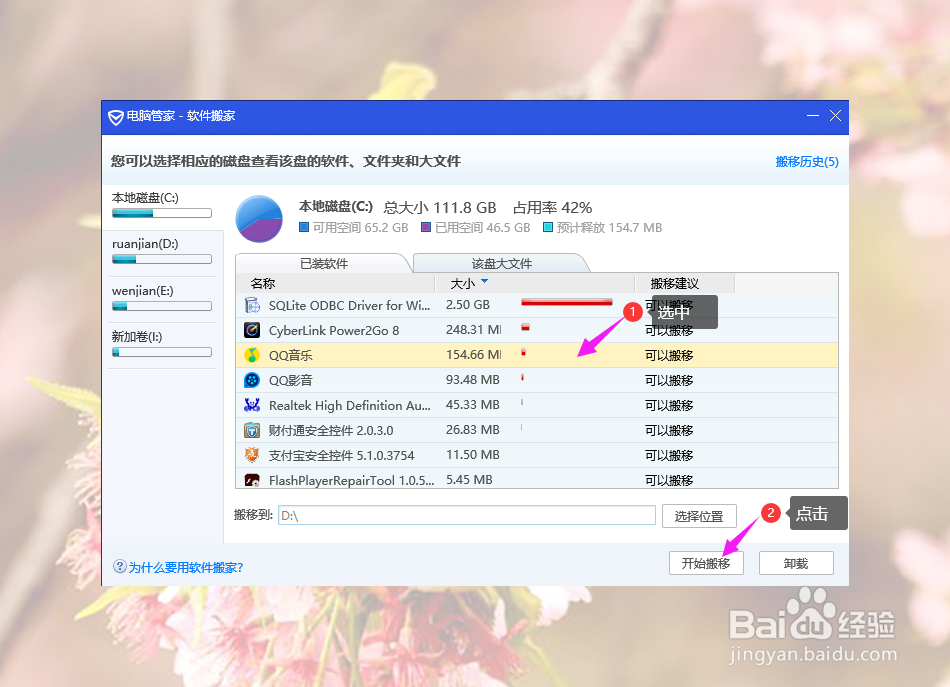Click 可以搬移 in the 财付通安全控件 row
The height and width of the screenshot is (687, 950).
coord(669,430)
